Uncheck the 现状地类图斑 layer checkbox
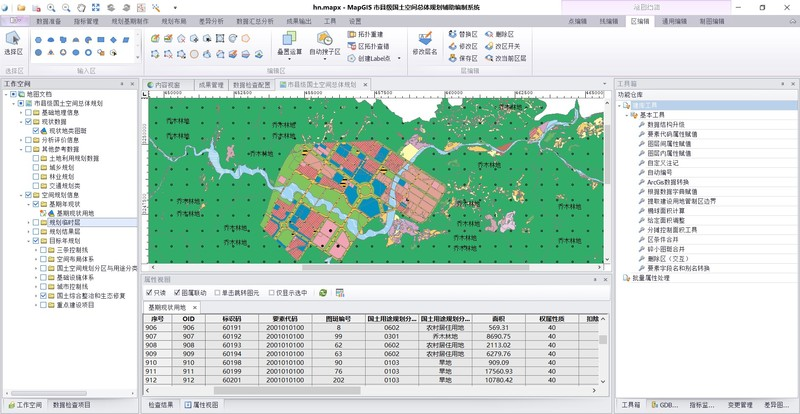 coord(36,131)
